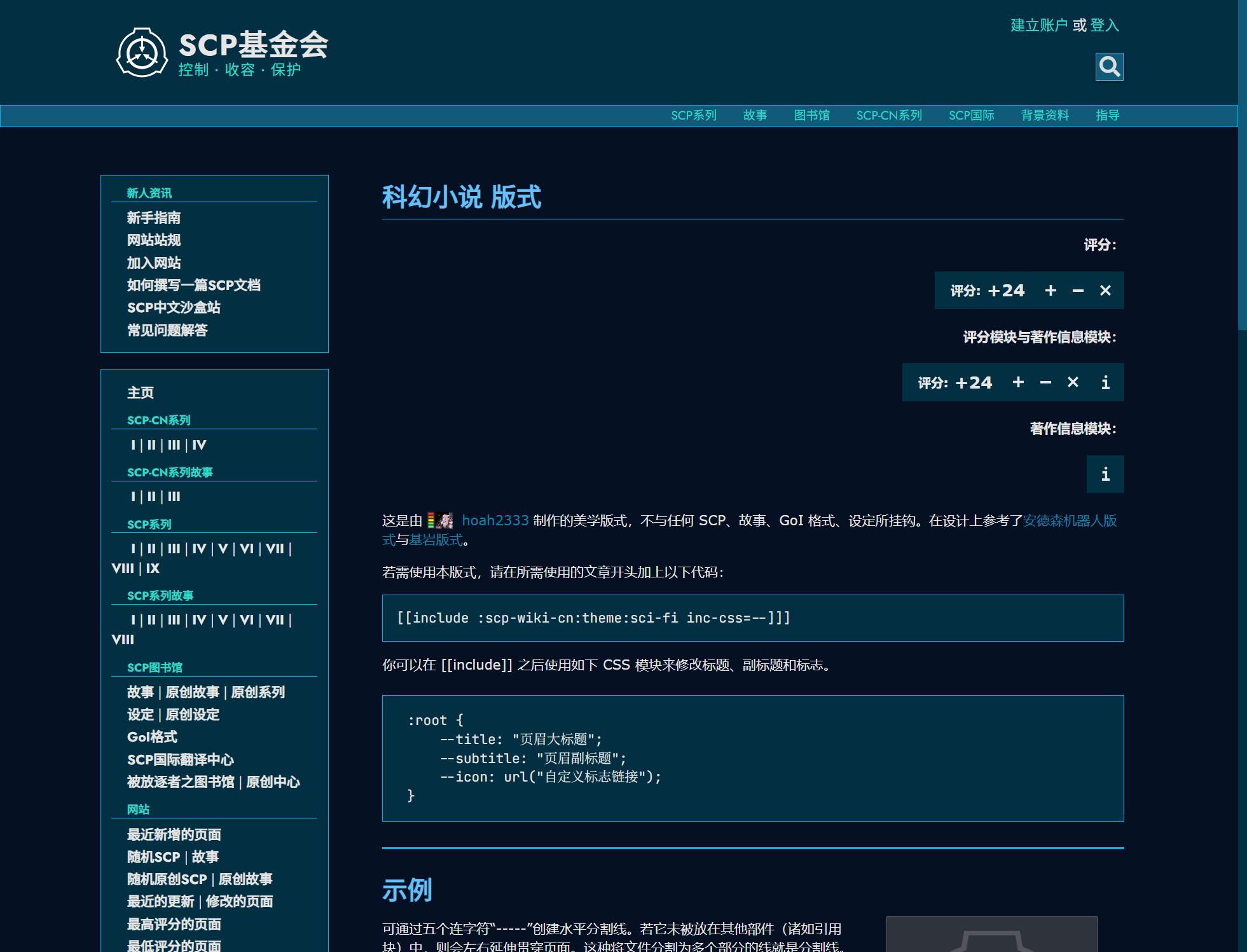Click 随机原创SCP in the sidebar
The width and height of the screenshot is (1247, 952).
(x=167, y=880)
